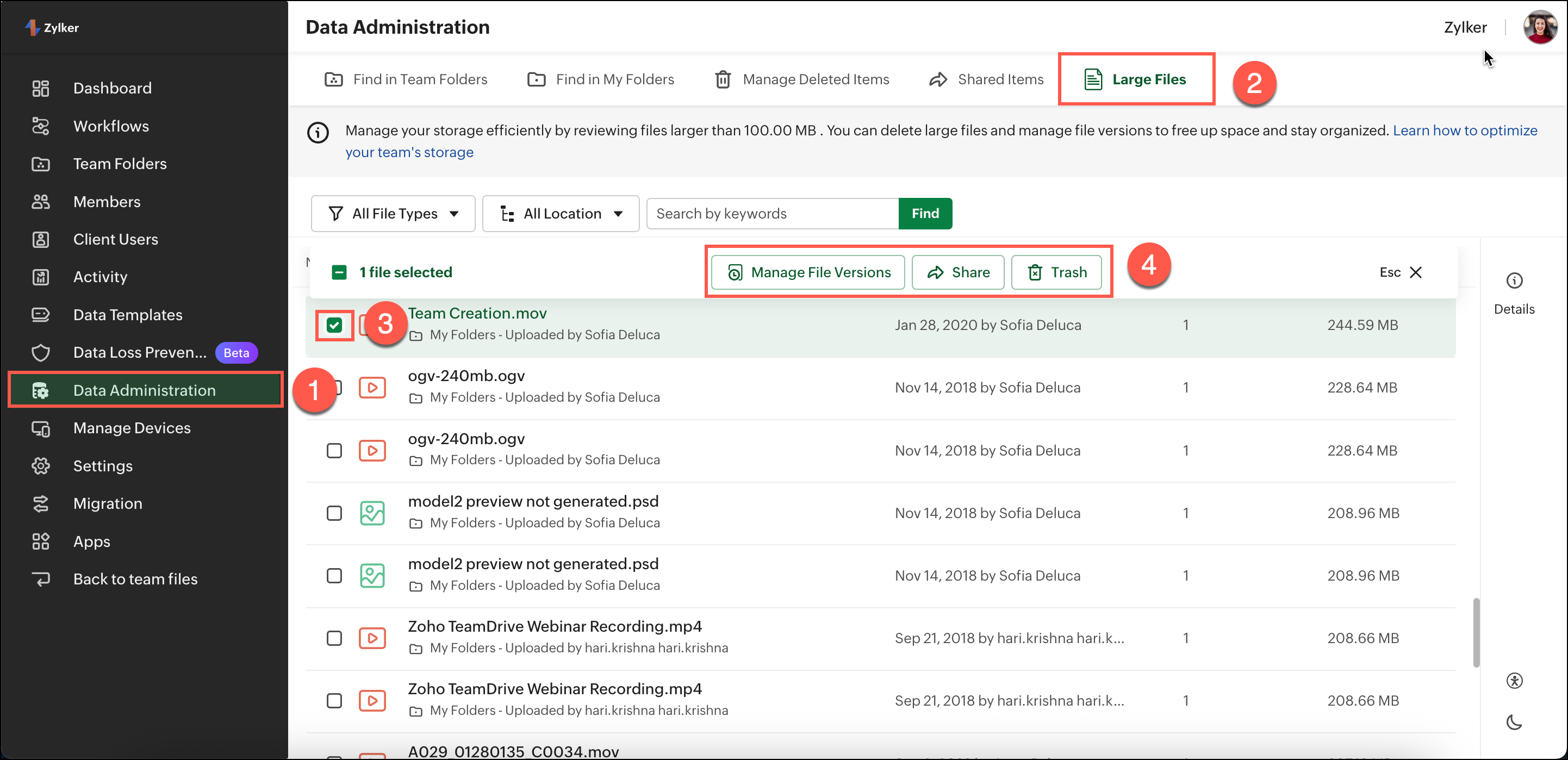The width and height of the screenshot is (1568, 760).
Task: Open the Shared Items tab
Action: click(986, 80)
